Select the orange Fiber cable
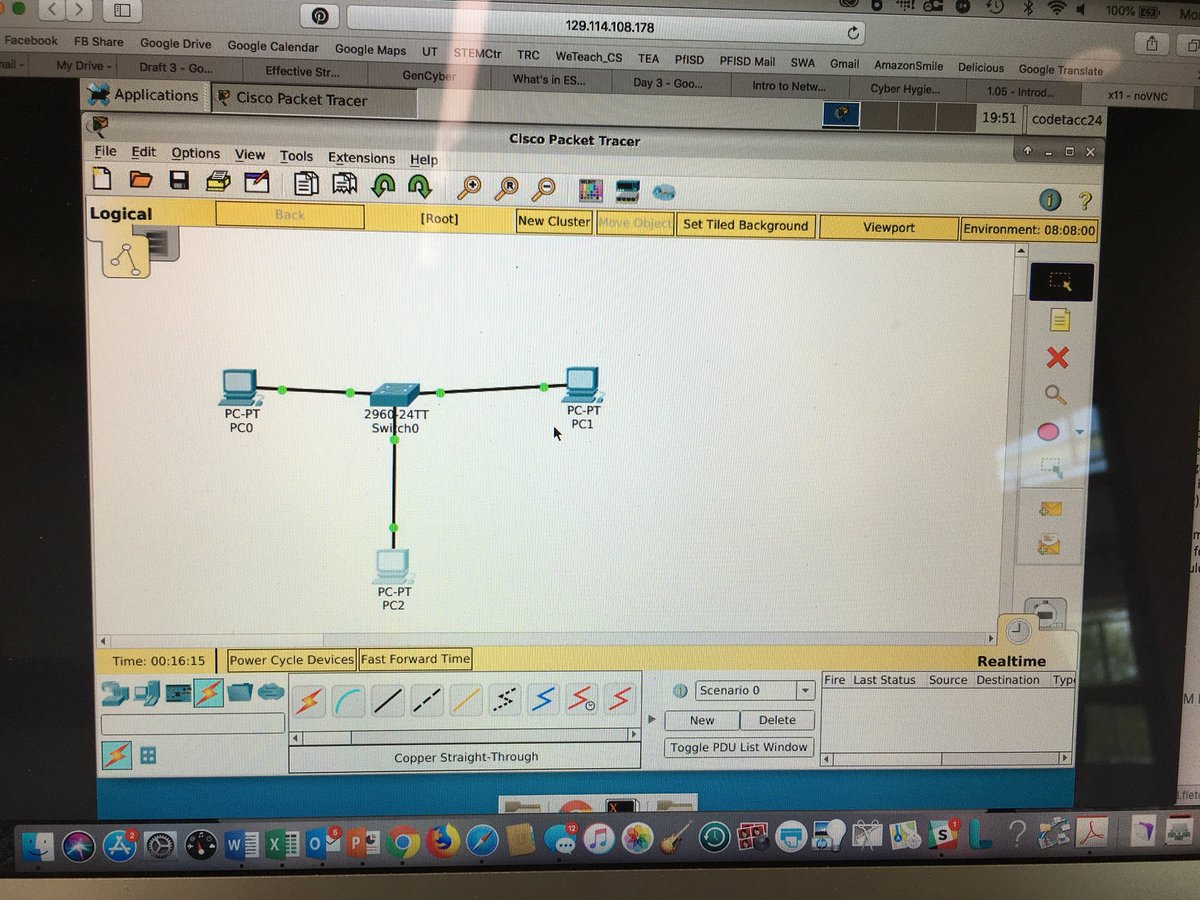Viewport: 1200px width, 900px height. [x=466, y=702]
